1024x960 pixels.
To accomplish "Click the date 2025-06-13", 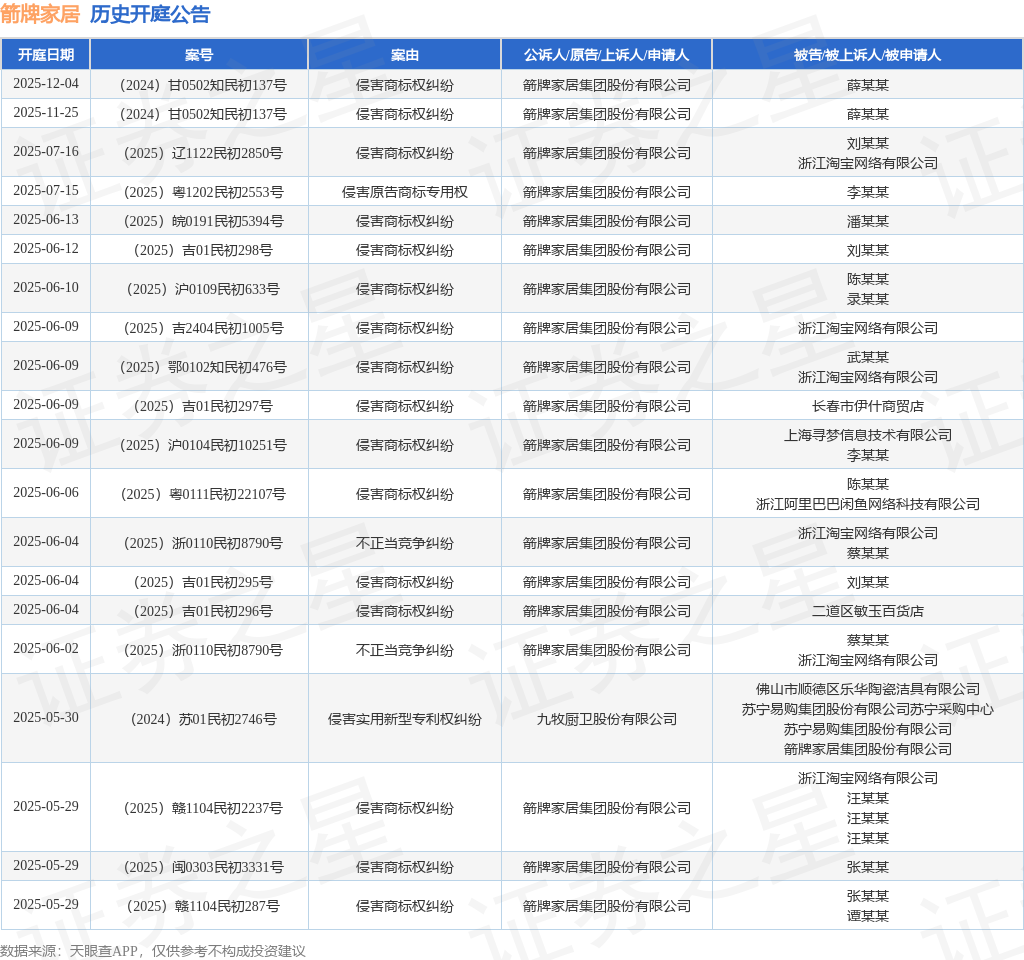I will [46, 219].
